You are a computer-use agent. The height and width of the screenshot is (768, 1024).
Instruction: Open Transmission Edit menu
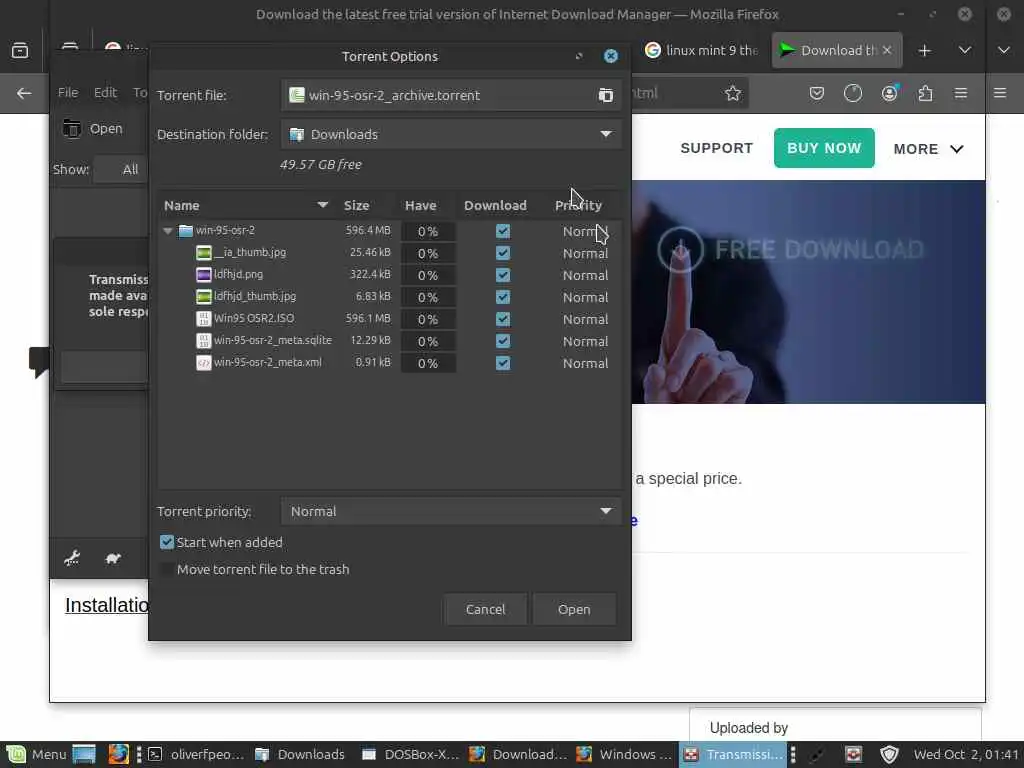point(105,92)
